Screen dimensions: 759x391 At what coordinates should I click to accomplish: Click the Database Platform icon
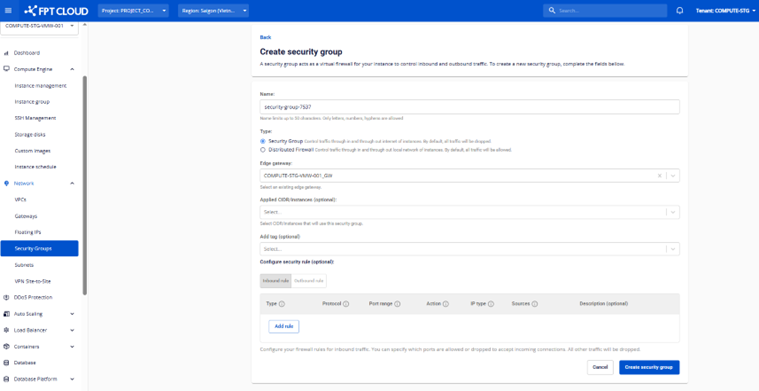[x=6, y=379]
